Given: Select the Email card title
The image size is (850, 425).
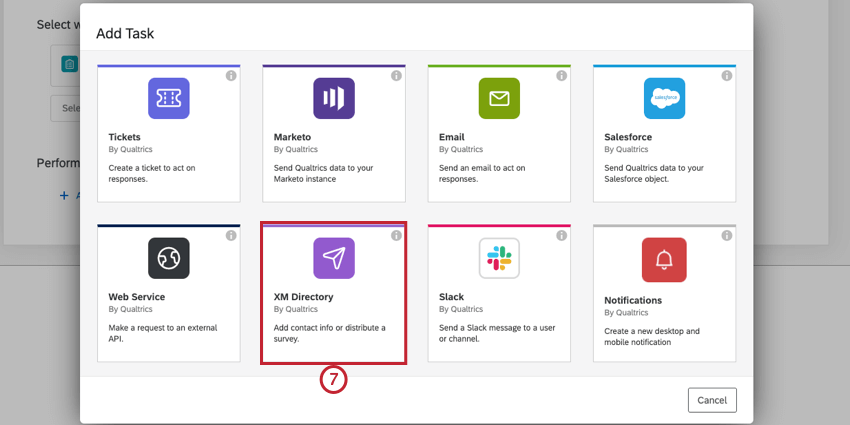Looking at the screenshot, I should click(452, 137).
